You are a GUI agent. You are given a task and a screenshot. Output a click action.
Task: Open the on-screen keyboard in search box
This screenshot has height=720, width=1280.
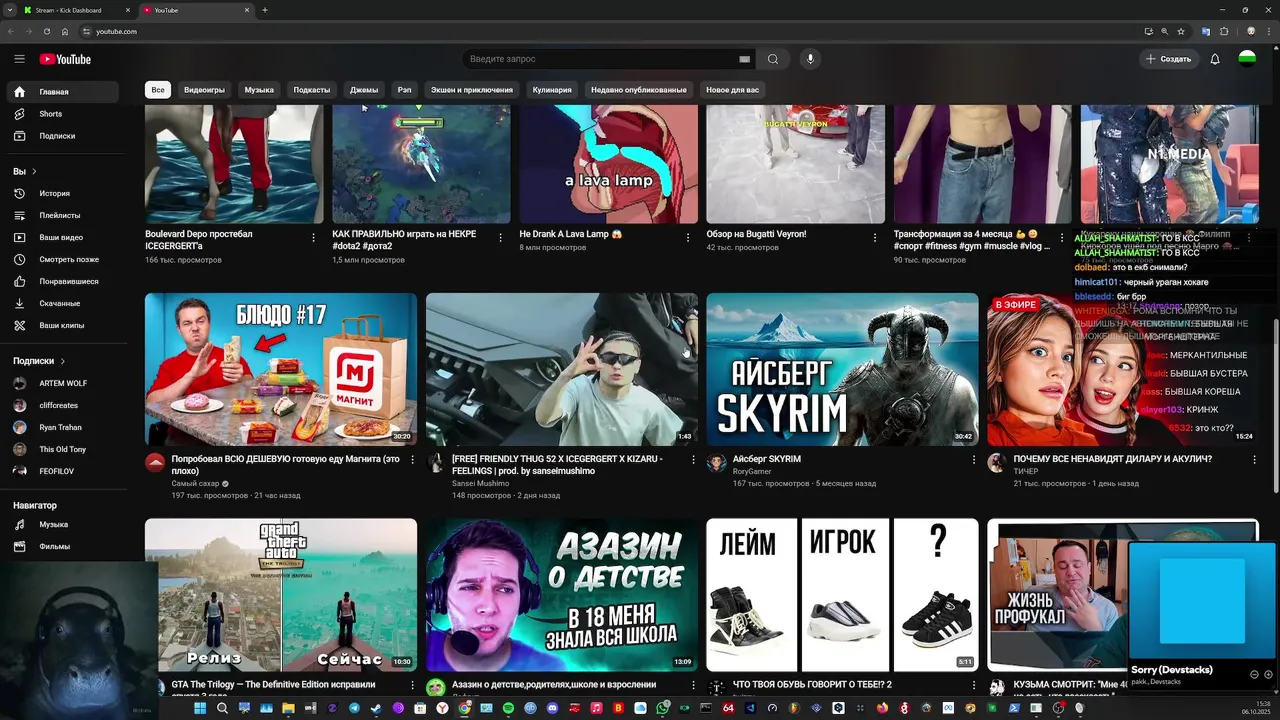[744, 59]
